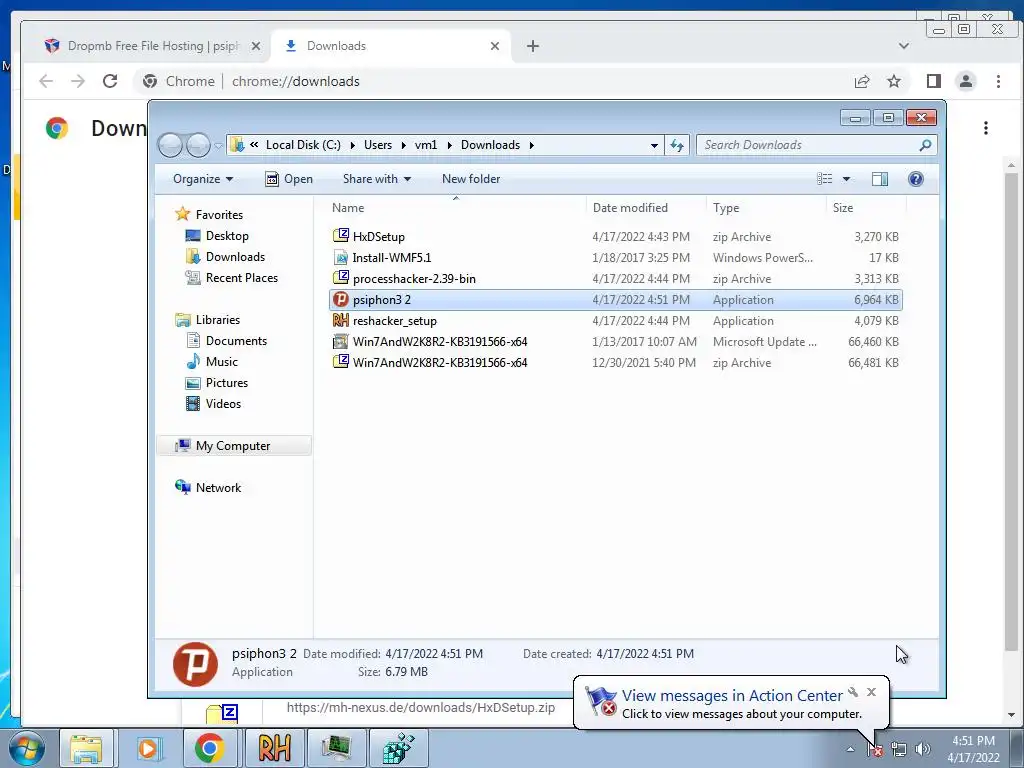The width and height of the screenshot is (1024, 768).
Task: Reload the Chrome page
Action: [x=110, y=81]
